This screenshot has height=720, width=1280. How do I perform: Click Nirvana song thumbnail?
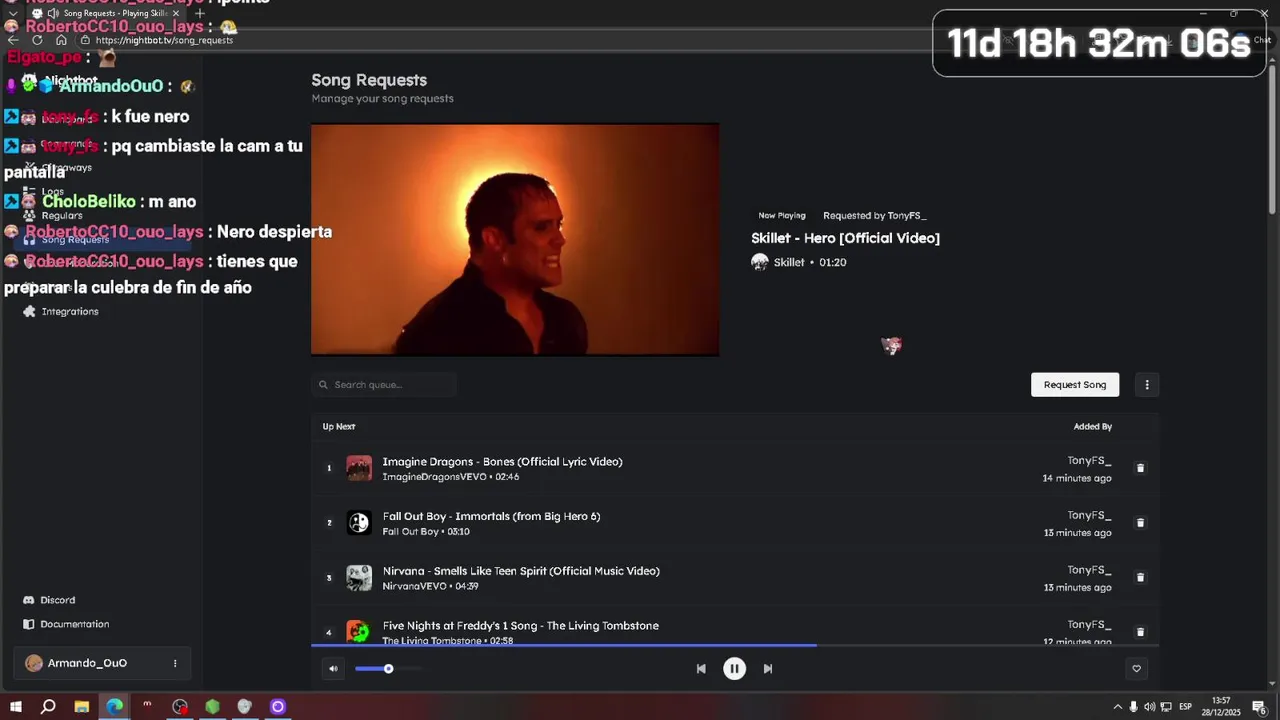coord(359,578)
